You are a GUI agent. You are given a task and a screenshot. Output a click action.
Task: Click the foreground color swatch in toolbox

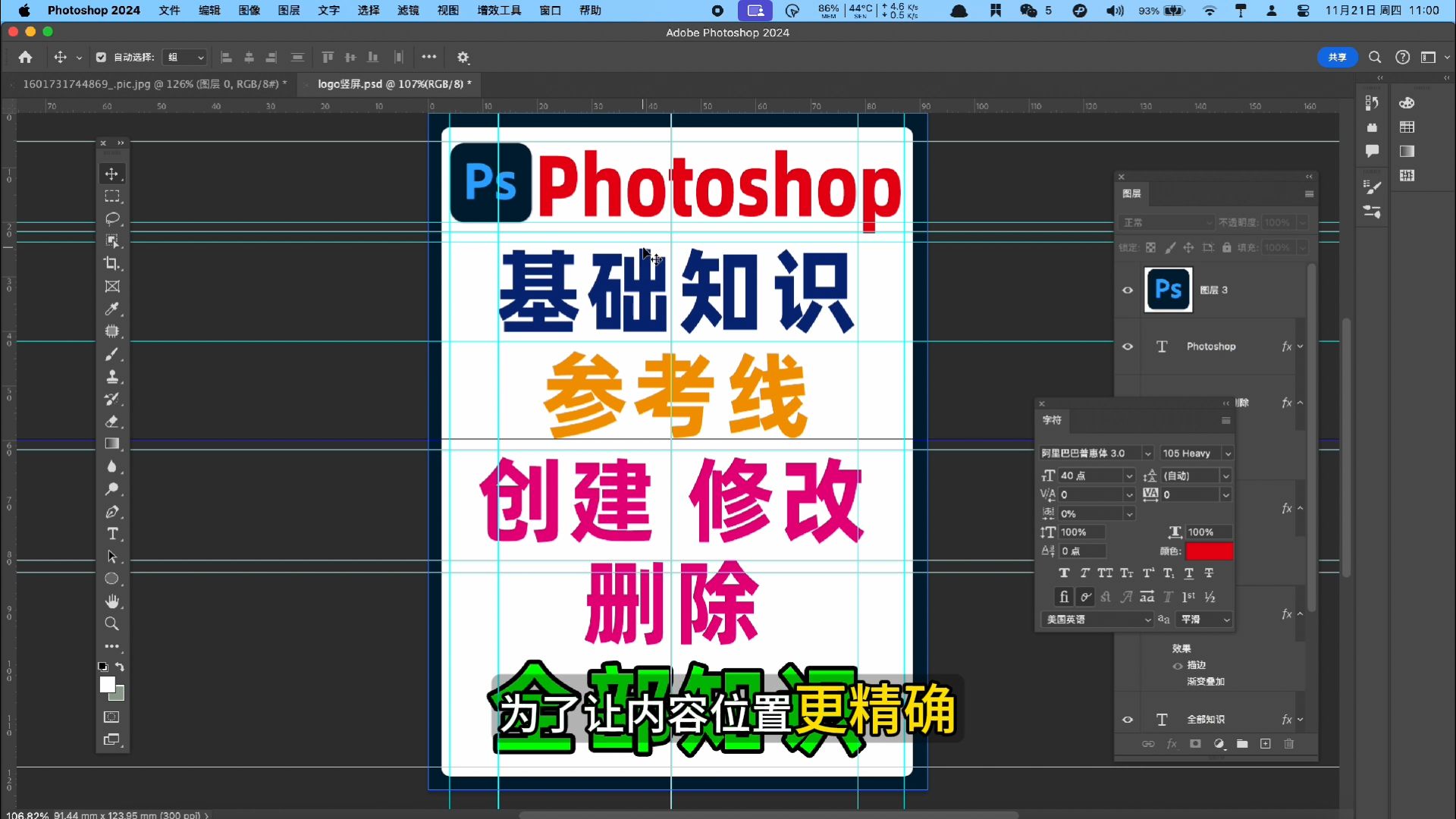coord(107,684)
